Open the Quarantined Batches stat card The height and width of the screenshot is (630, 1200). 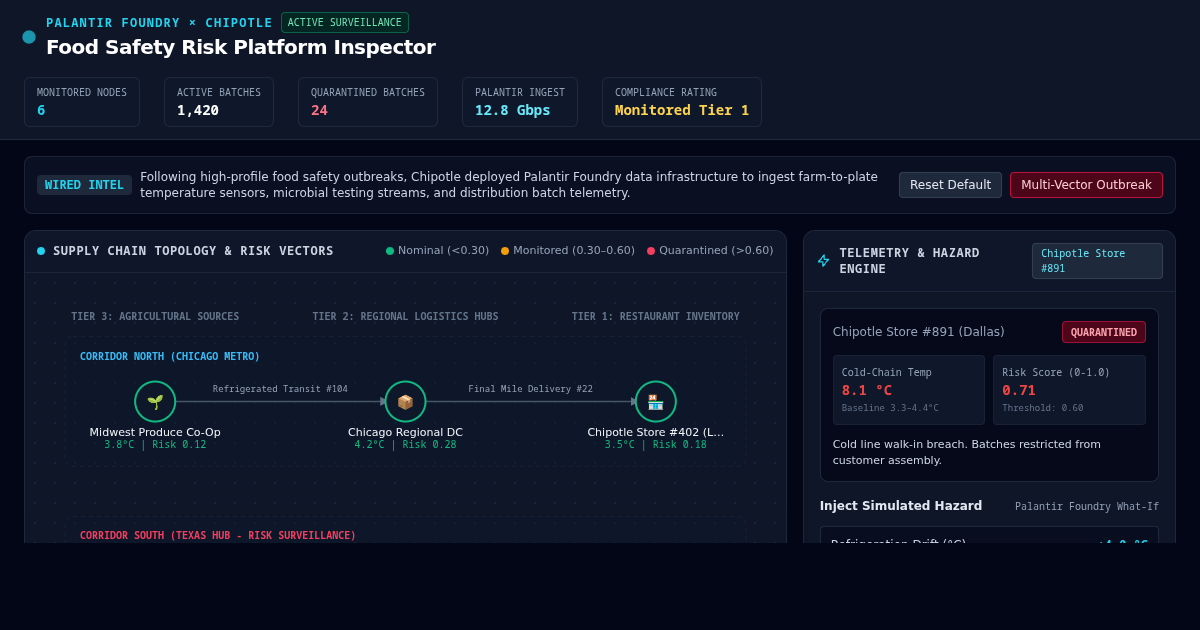point(368,102)
